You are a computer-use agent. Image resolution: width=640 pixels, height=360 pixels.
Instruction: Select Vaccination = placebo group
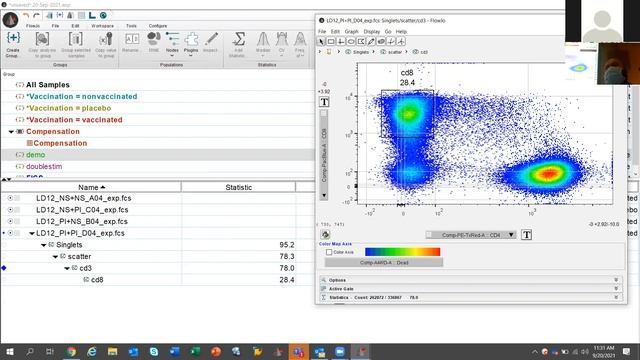69,108
